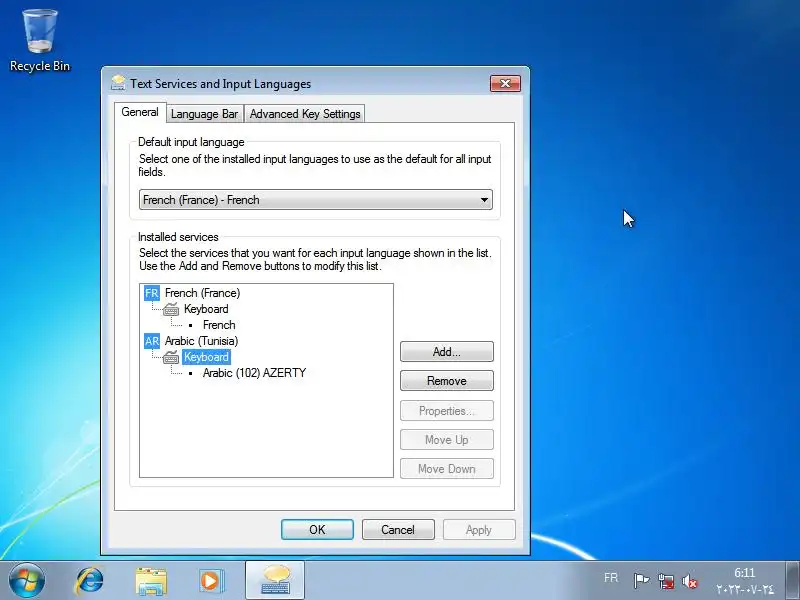Image resolution: width=800 pixels, height=600 pixels.
Task: Open Windows Explorer from the taskbar
Action: pyautogui.click(x=151, y=581)
